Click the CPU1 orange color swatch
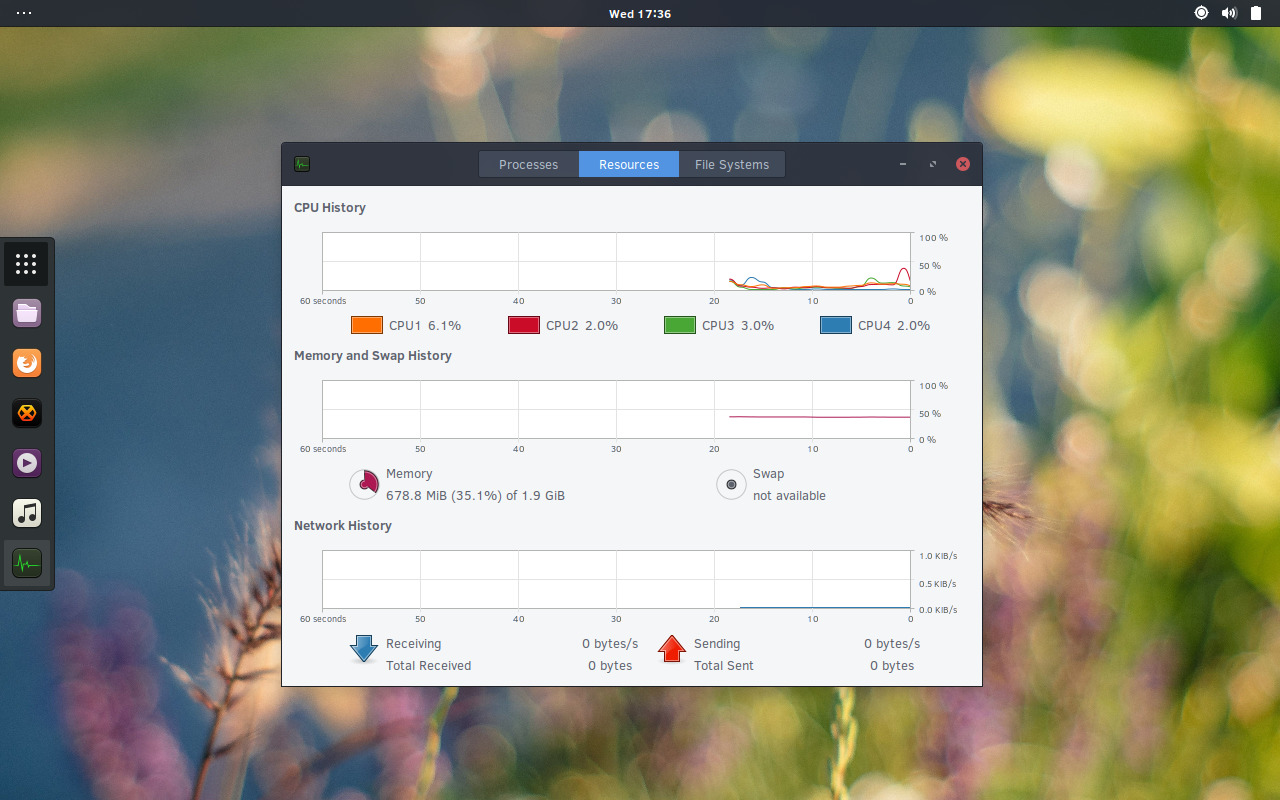 [x=366, y=325]
